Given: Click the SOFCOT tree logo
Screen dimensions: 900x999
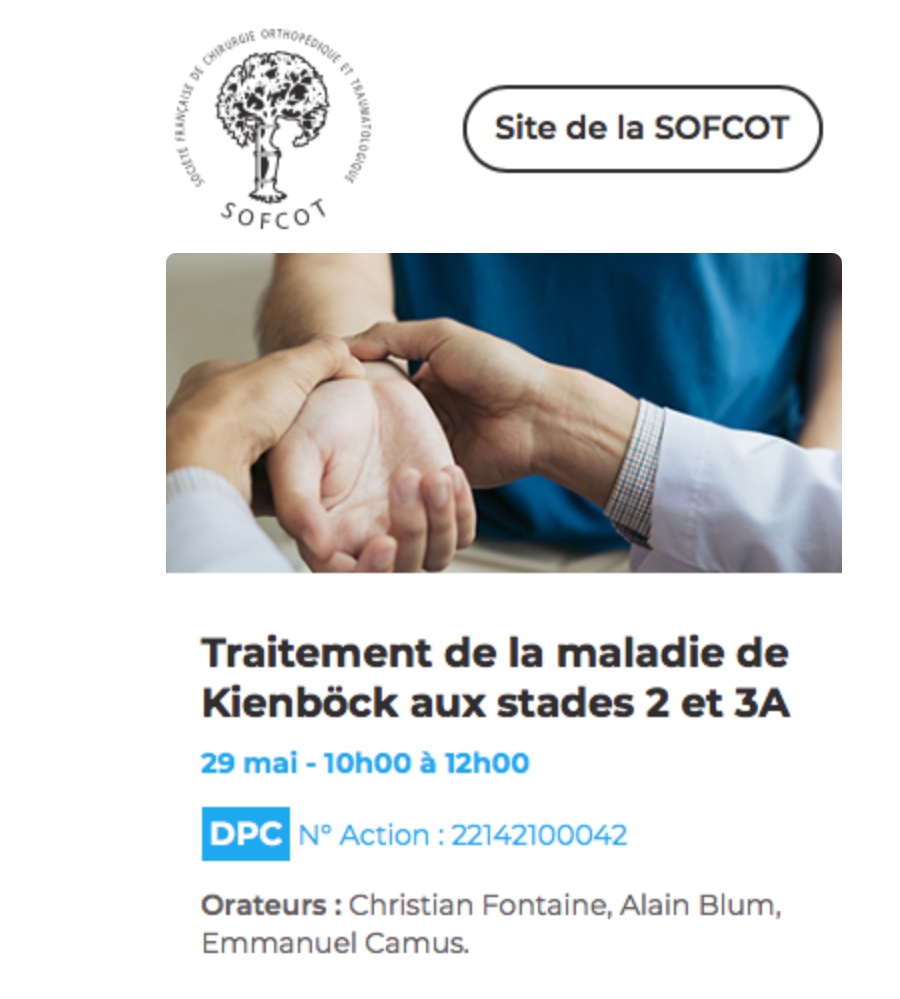Looking at the screenshot, I should tap(273, 126).
